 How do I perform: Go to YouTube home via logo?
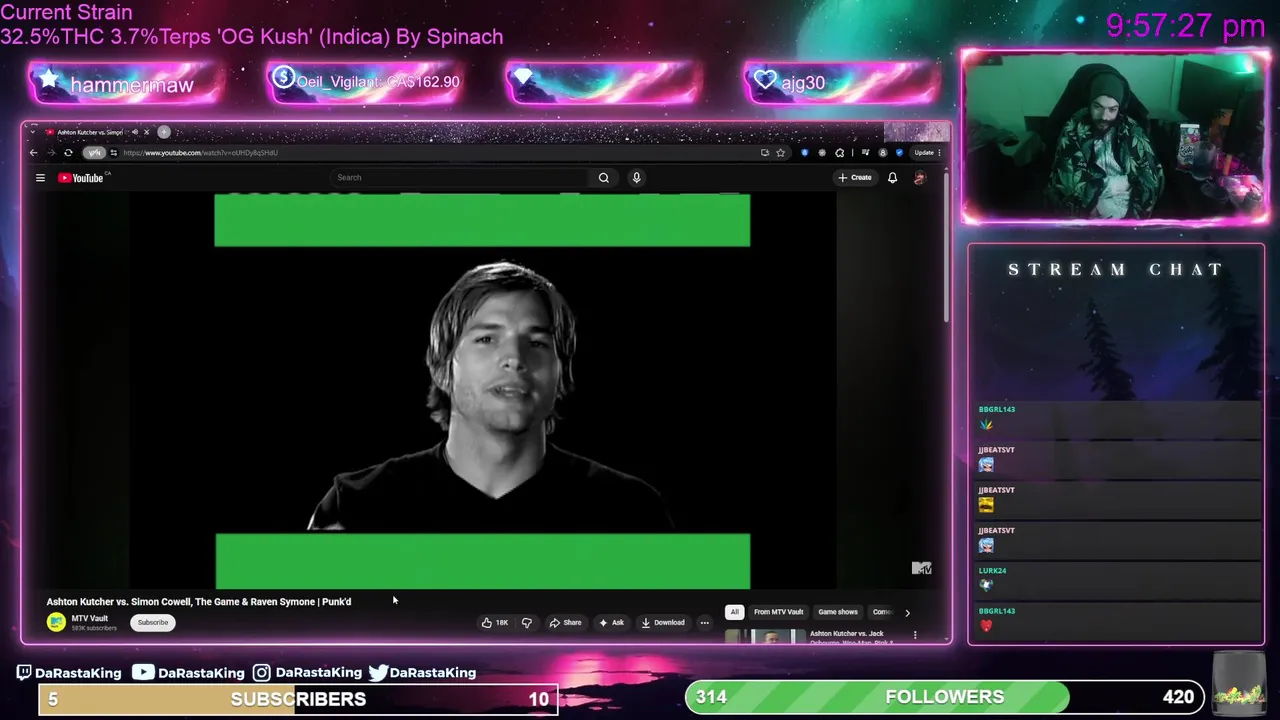81,178
